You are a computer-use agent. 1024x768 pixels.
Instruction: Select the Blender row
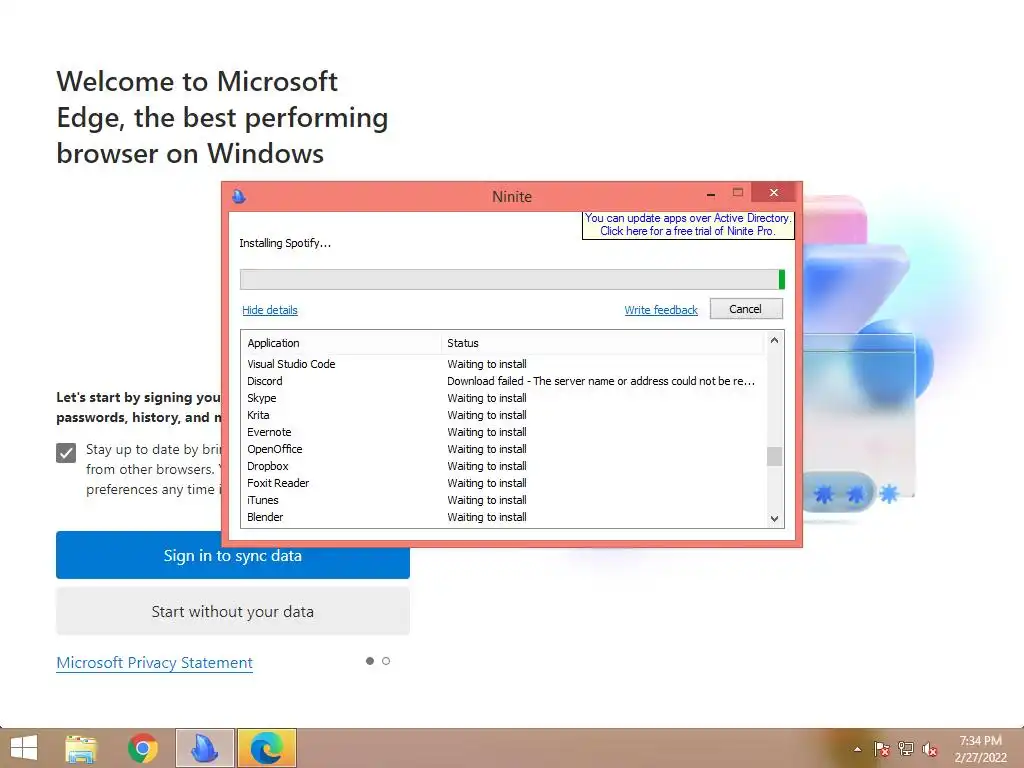click(503, 517)
